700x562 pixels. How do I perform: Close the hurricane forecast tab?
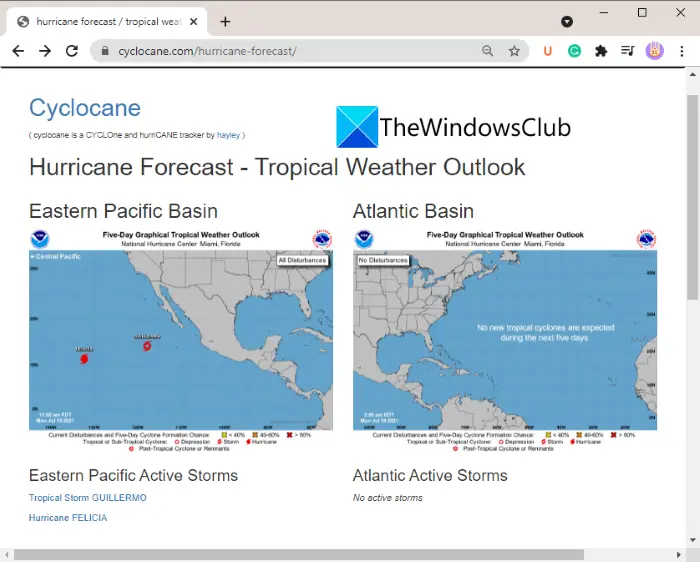click(193, 21)
